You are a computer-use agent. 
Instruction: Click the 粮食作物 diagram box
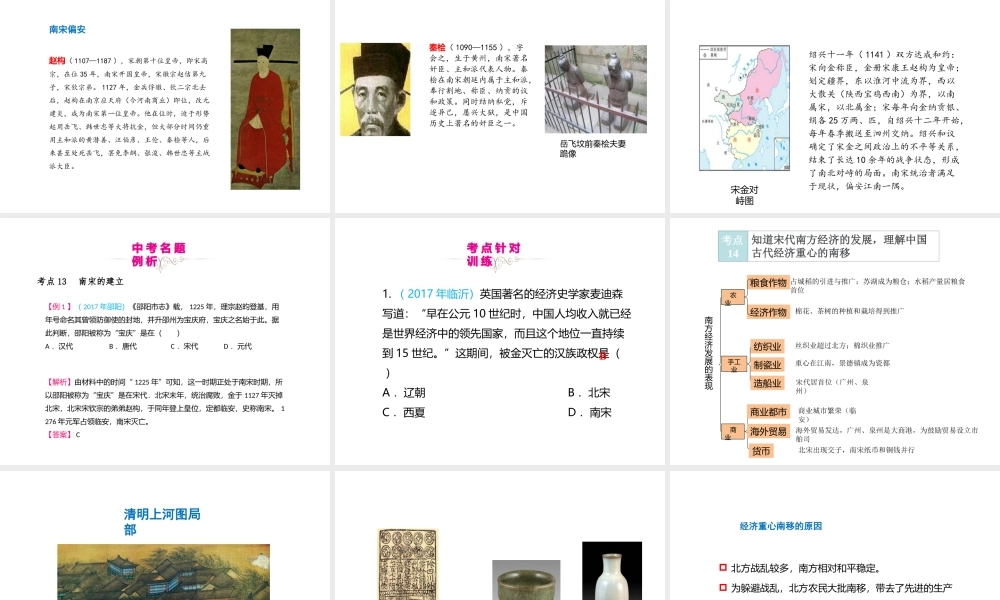click(768, 282)
